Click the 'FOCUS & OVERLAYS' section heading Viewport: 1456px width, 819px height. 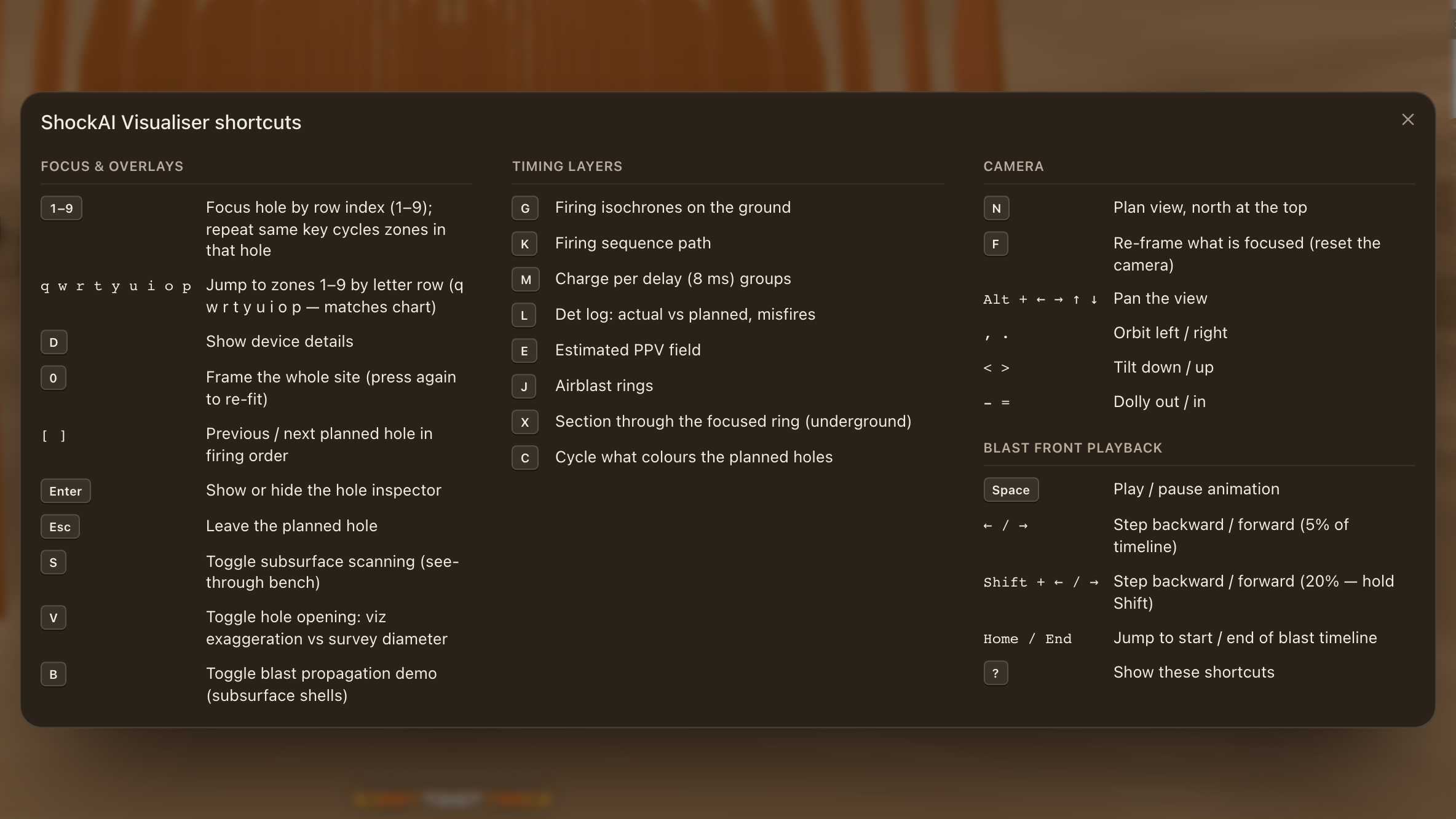(112, 167)
